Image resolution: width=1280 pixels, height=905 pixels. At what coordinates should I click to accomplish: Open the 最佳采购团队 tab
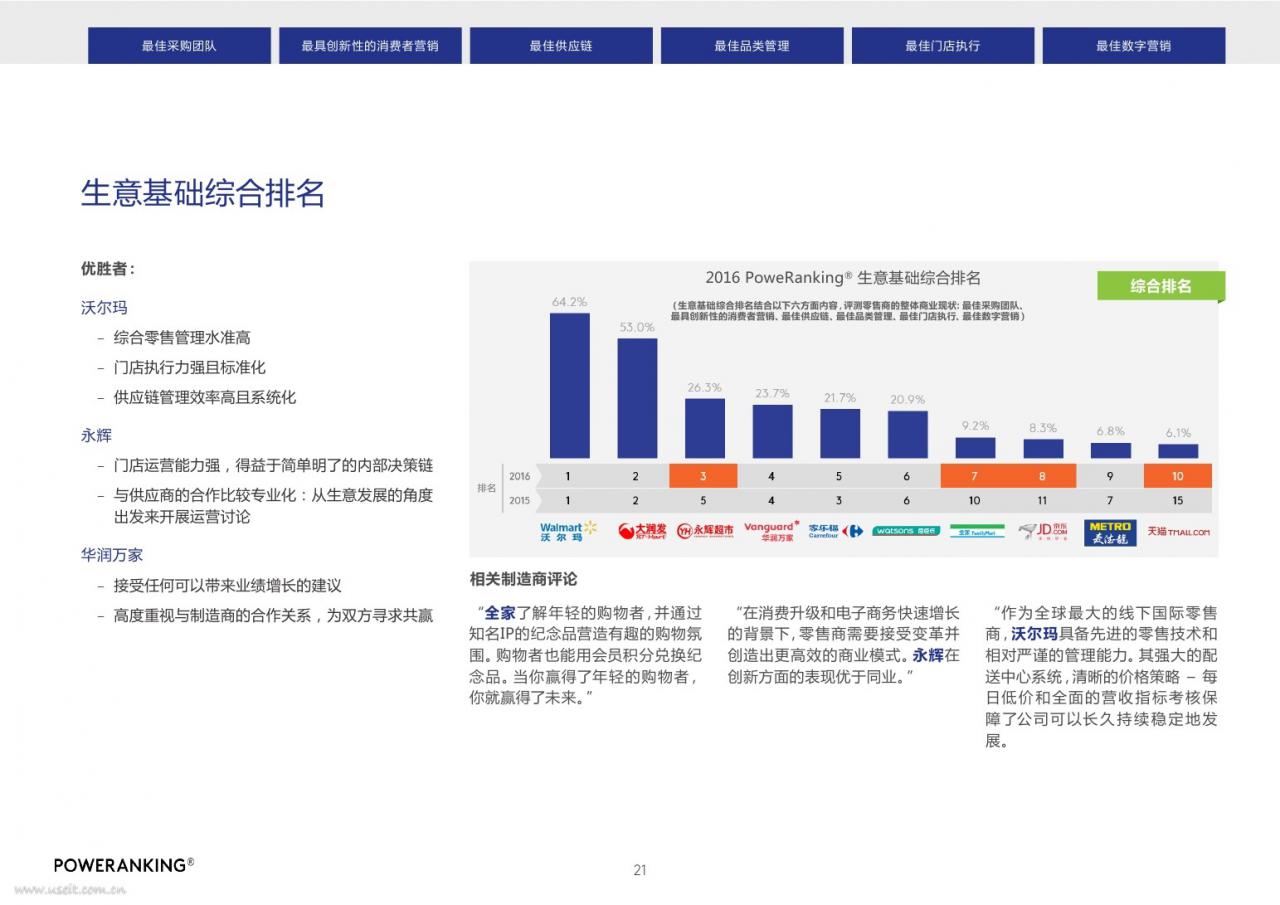tap(179, 46)
